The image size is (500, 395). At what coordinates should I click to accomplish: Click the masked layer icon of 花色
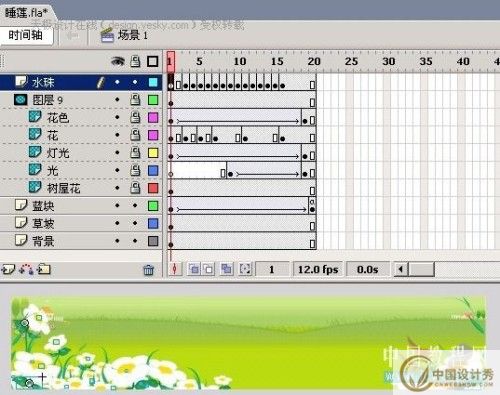(35, 117)
